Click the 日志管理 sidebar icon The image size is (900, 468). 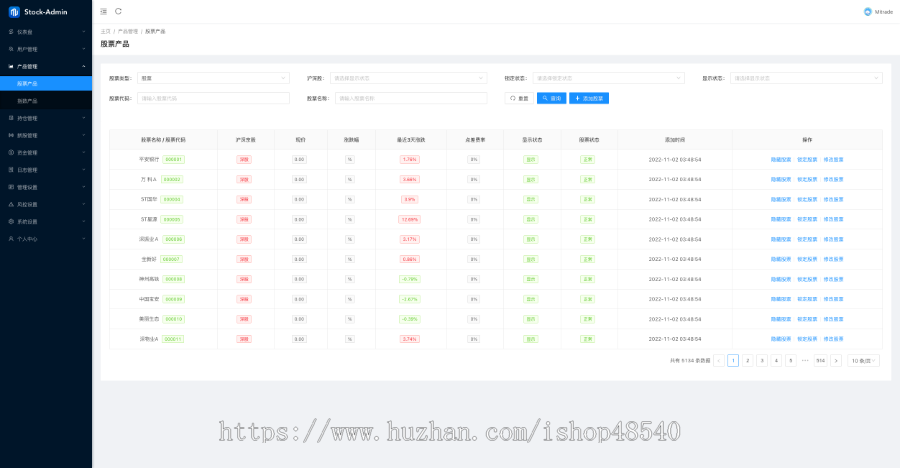pyautogui.click(x=11, y=169)
